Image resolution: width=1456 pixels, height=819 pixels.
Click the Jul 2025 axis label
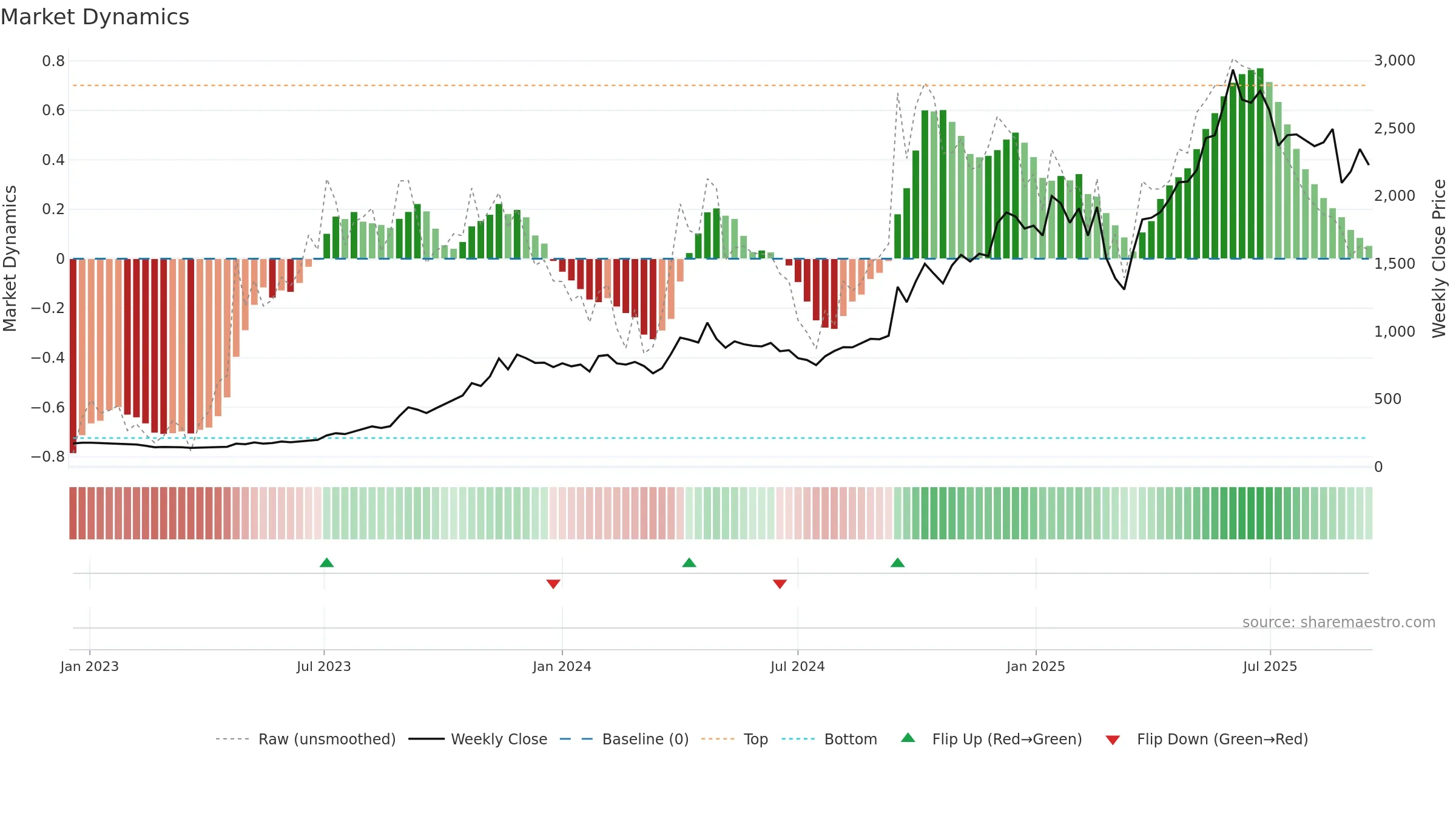point(1270,666)
